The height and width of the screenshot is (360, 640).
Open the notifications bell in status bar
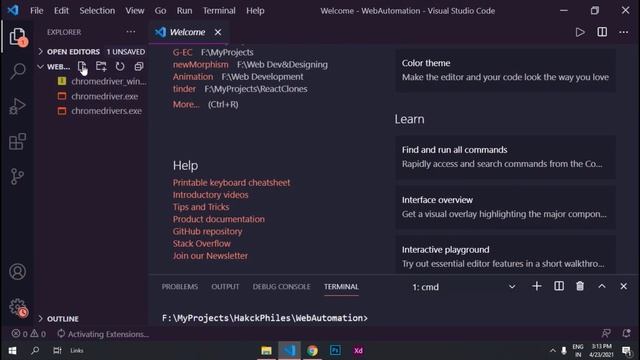tap(626, 333)
